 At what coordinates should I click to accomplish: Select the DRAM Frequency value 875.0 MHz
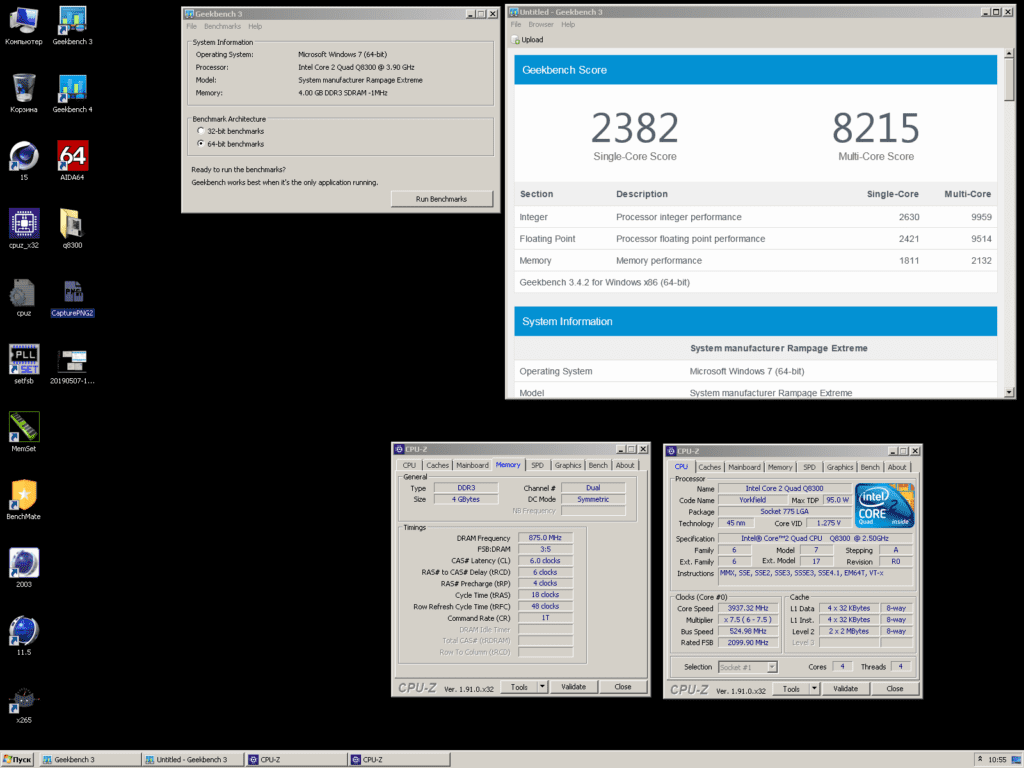[x=545, y=538]
